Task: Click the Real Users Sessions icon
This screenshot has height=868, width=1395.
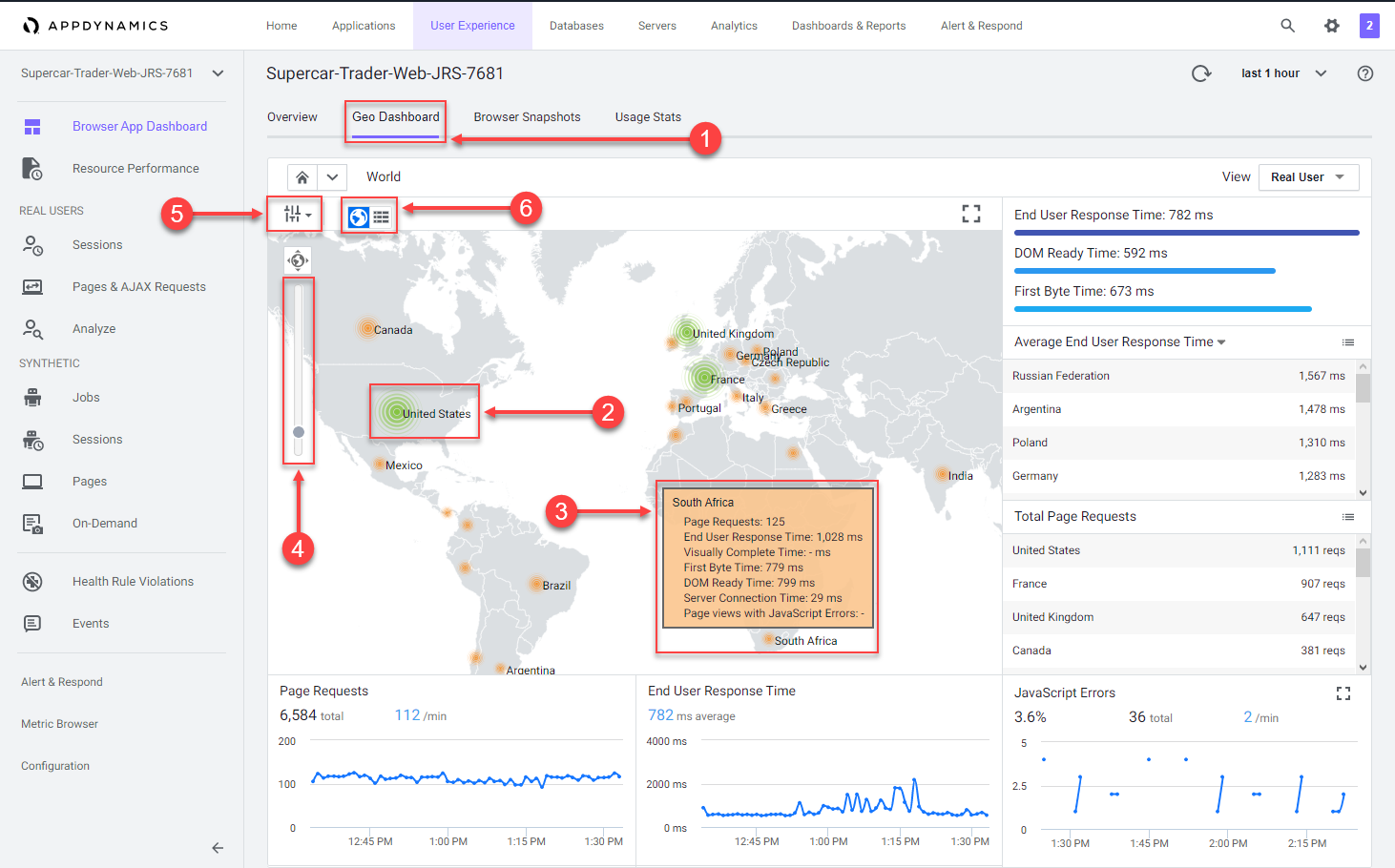Action: point(32,245)
